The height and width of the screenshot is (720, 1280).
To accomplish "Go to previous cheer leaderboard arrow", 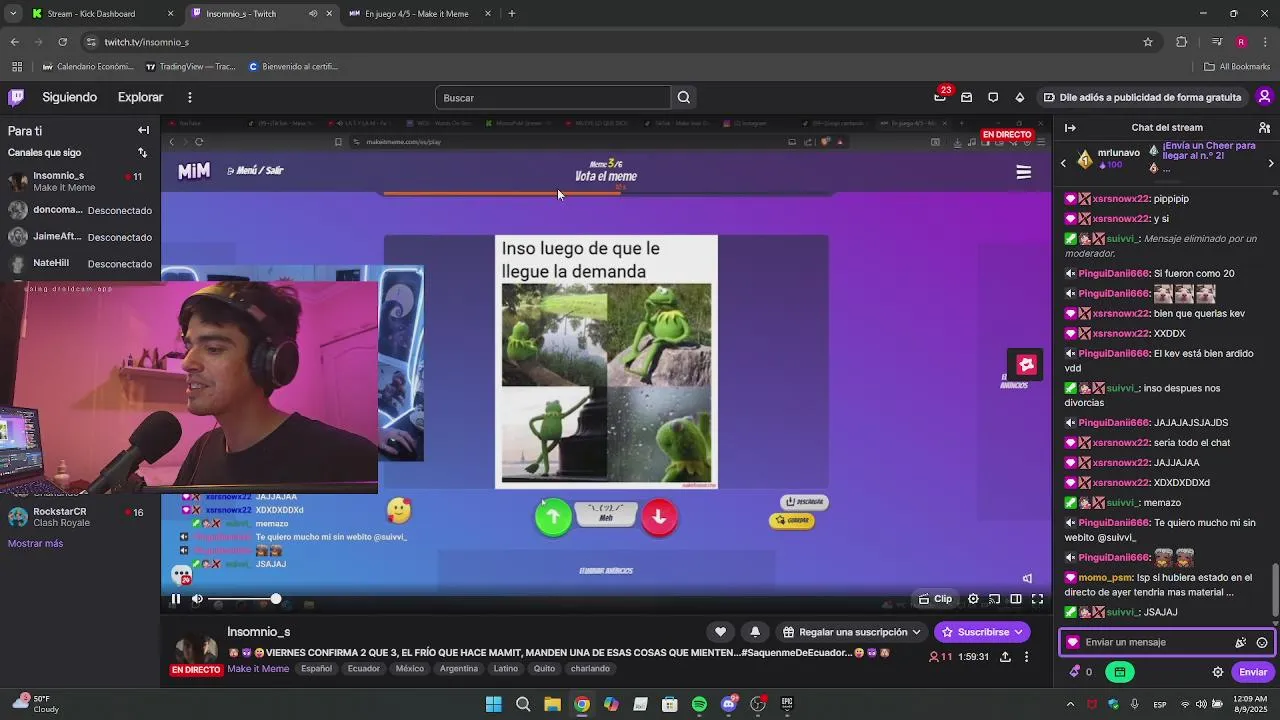I will point(1064,163).
